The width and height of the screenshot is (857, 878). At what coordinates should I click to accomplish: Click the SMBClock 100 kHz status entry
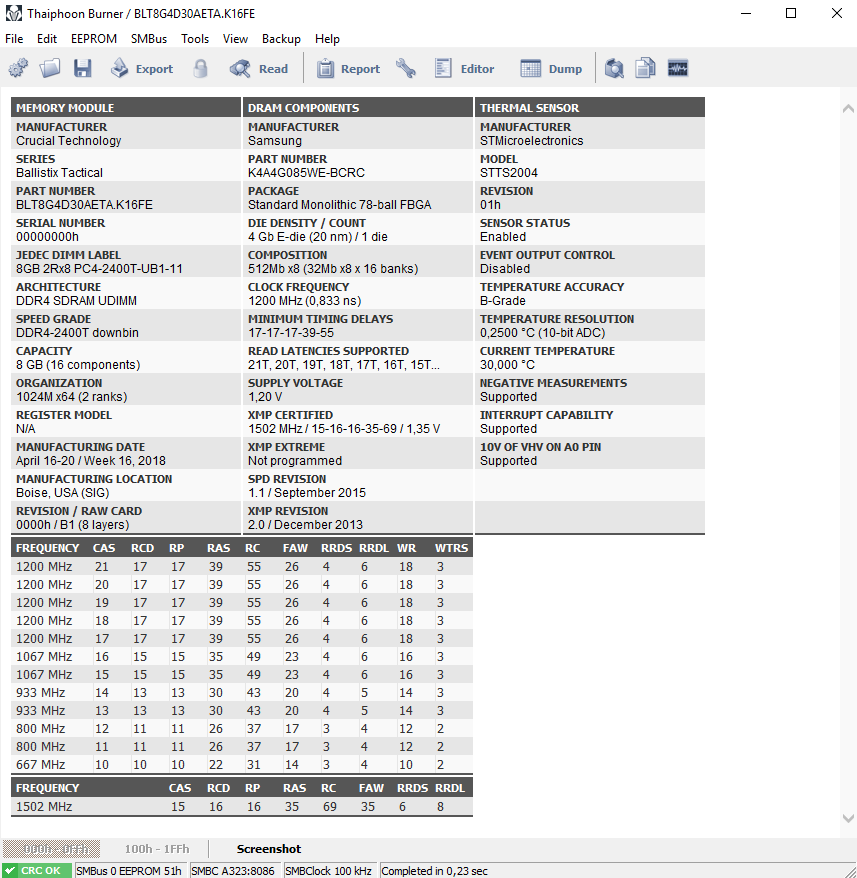pos(329,871)
